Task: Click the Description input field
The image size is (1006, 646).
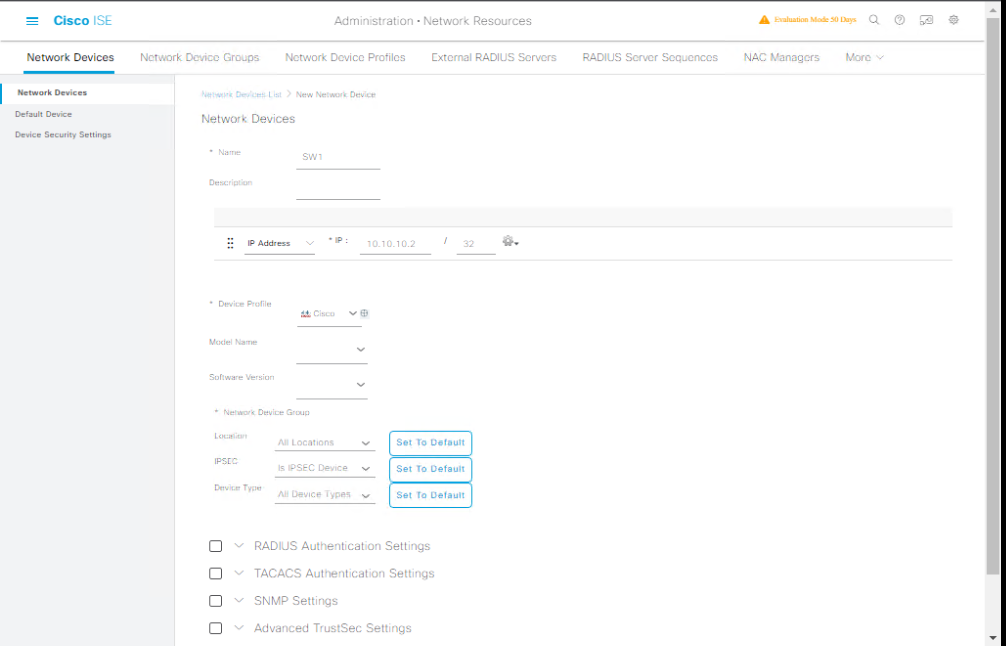Action: point(338,188)
